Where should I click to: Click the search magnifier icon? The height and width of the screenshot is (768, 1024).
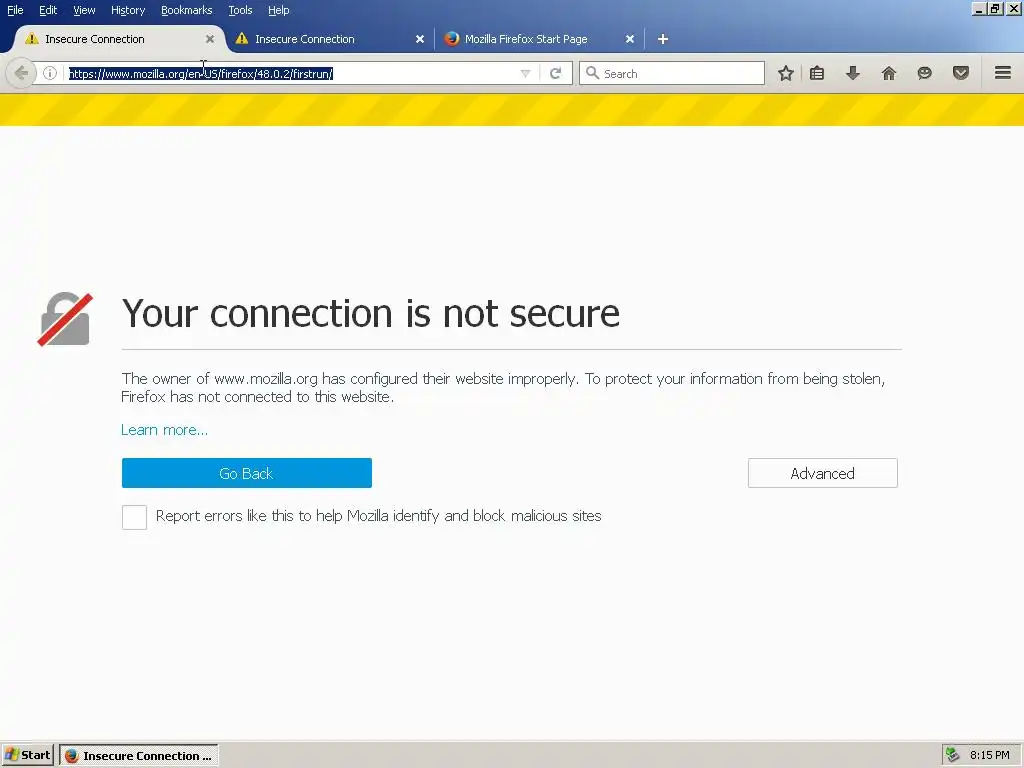tap(592, 73)
